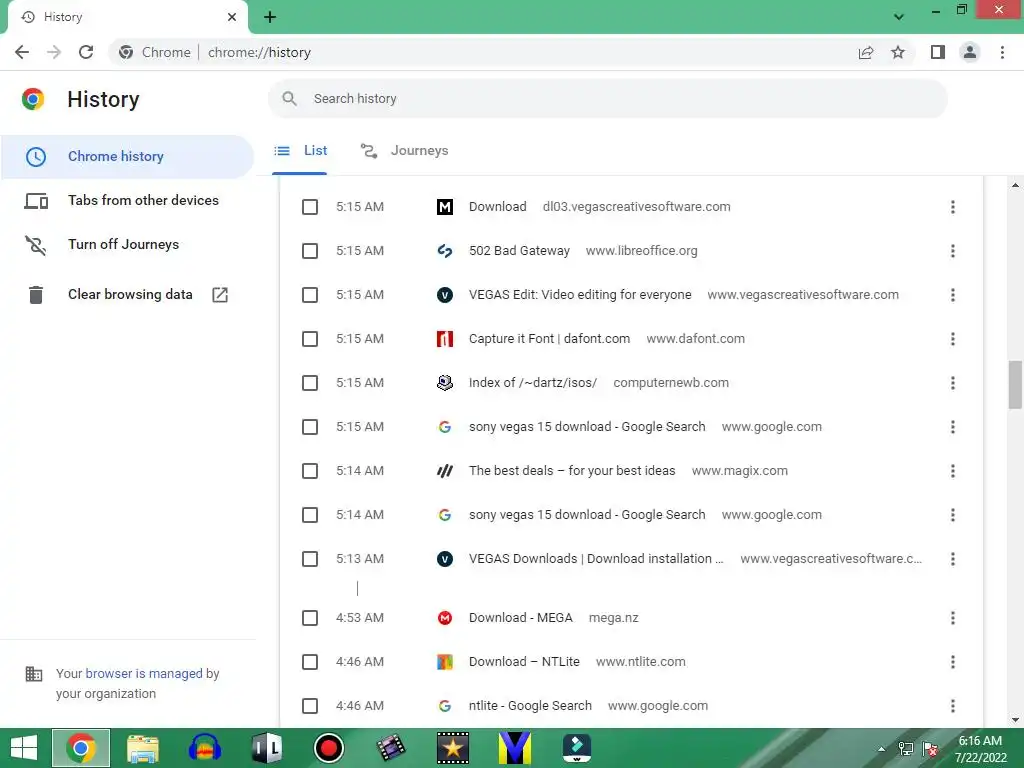Click the dafont favicon for Capture it Font
Screen dimensions: 1024x768
[x=445, y=339]
